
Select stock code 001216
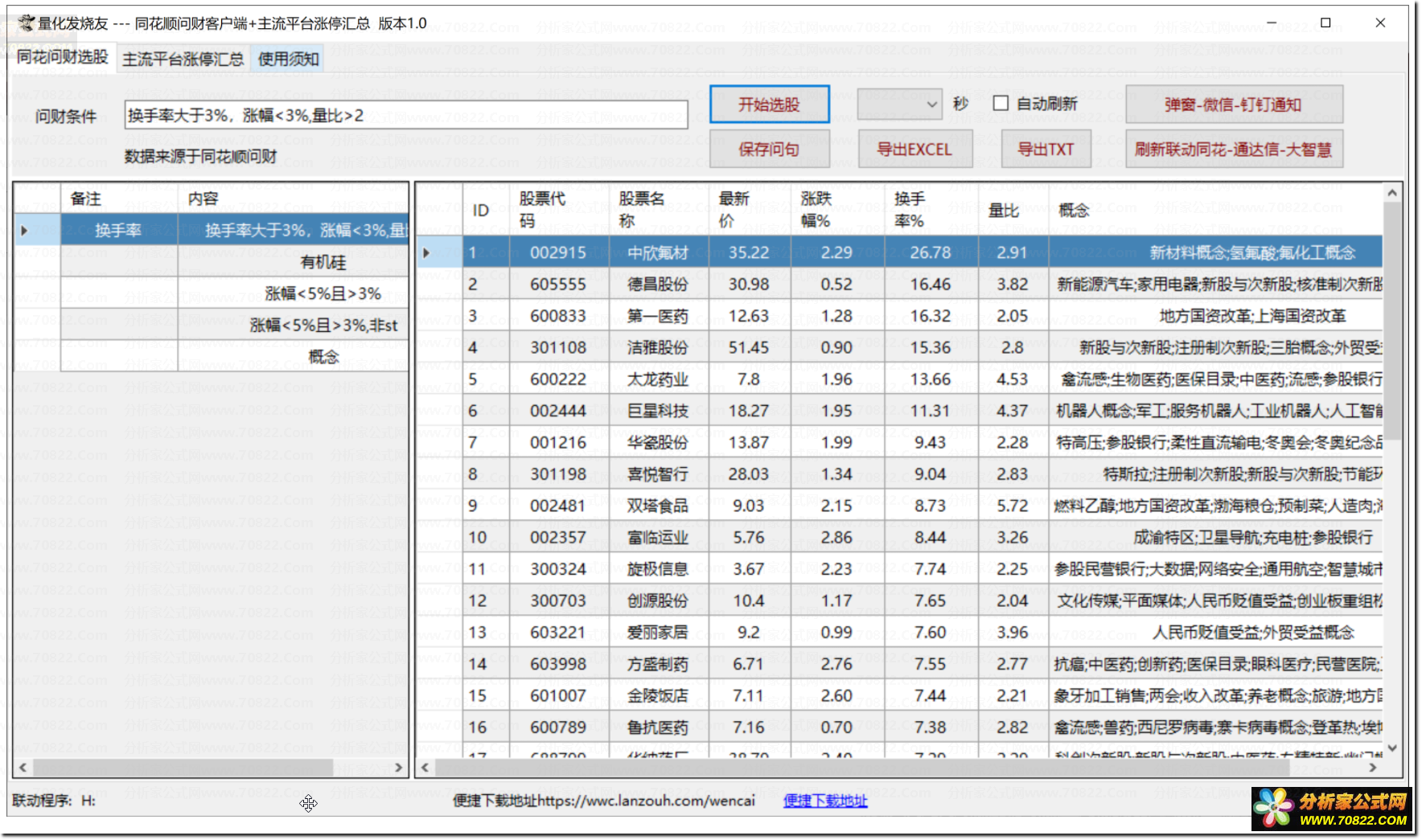pyautogui.click(x=558, y=442)
